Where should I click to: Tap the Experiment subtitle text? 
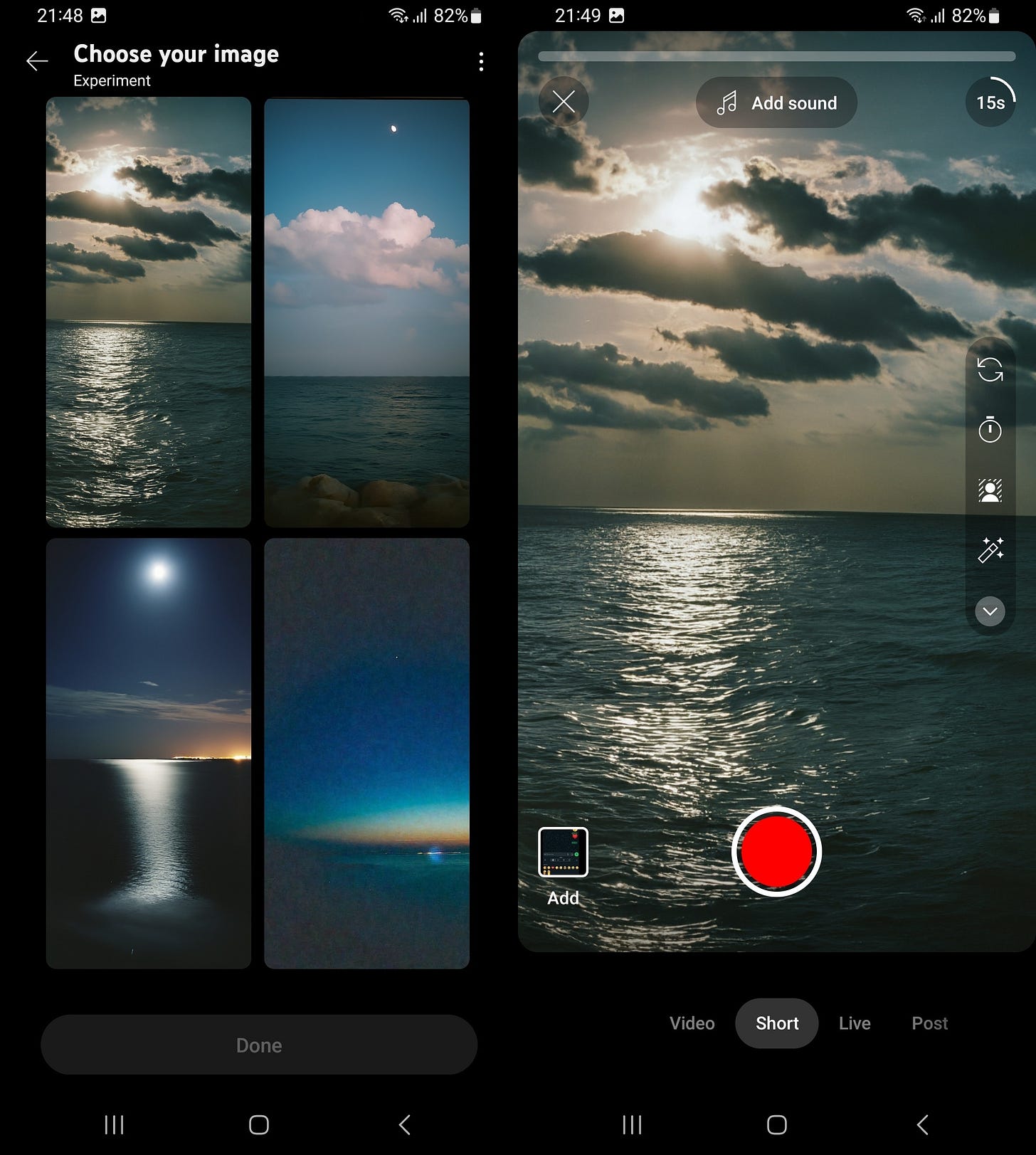point(112,80)
